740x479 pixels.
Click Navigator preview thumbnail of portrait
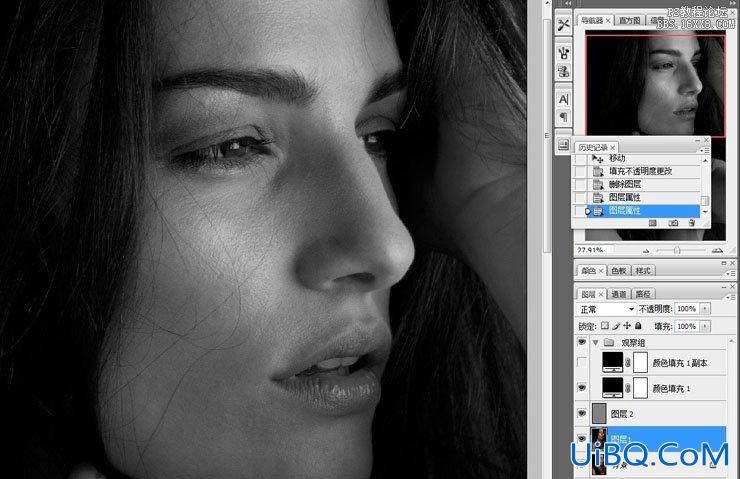655,85
